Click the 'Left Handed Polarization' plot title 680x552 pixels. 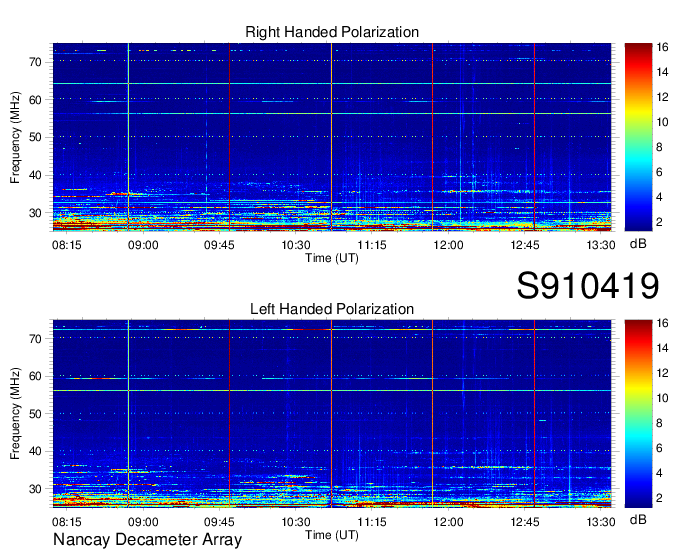332,309
